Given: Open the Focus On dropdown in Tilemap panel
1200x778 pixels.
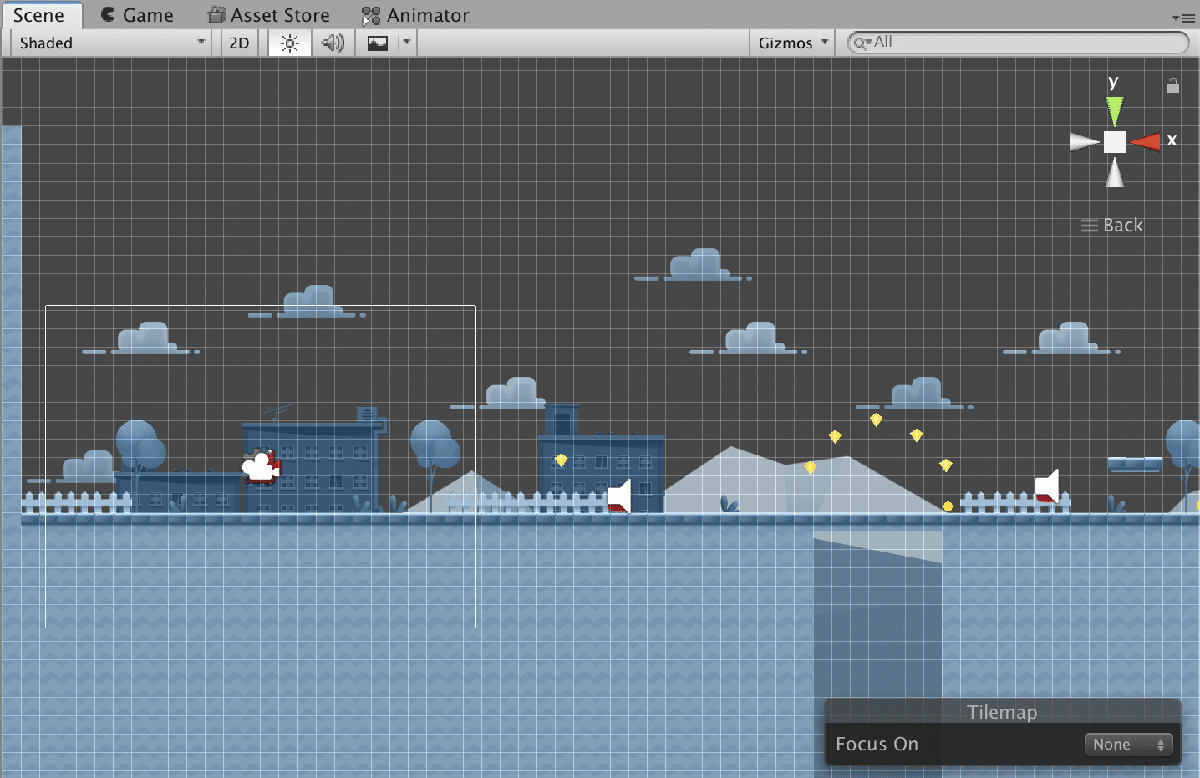Looking at the screenshot, I should pyautogui.click(x=1128, y=744).
